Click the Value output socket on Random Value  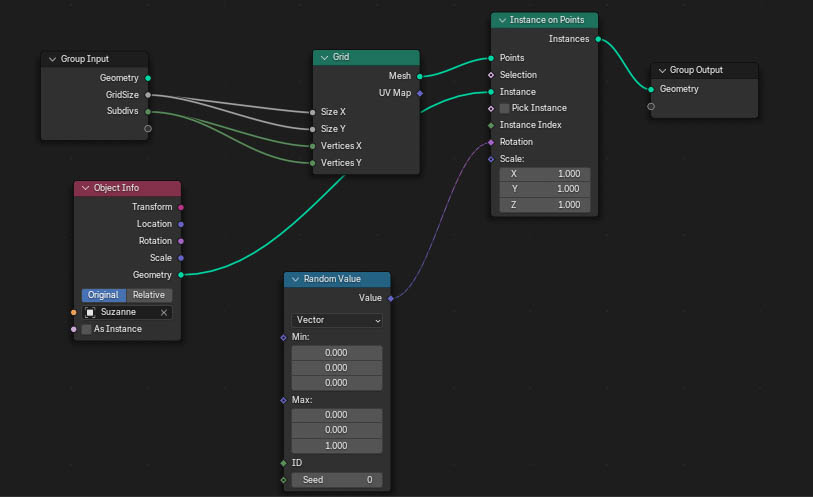coord(390,298)
